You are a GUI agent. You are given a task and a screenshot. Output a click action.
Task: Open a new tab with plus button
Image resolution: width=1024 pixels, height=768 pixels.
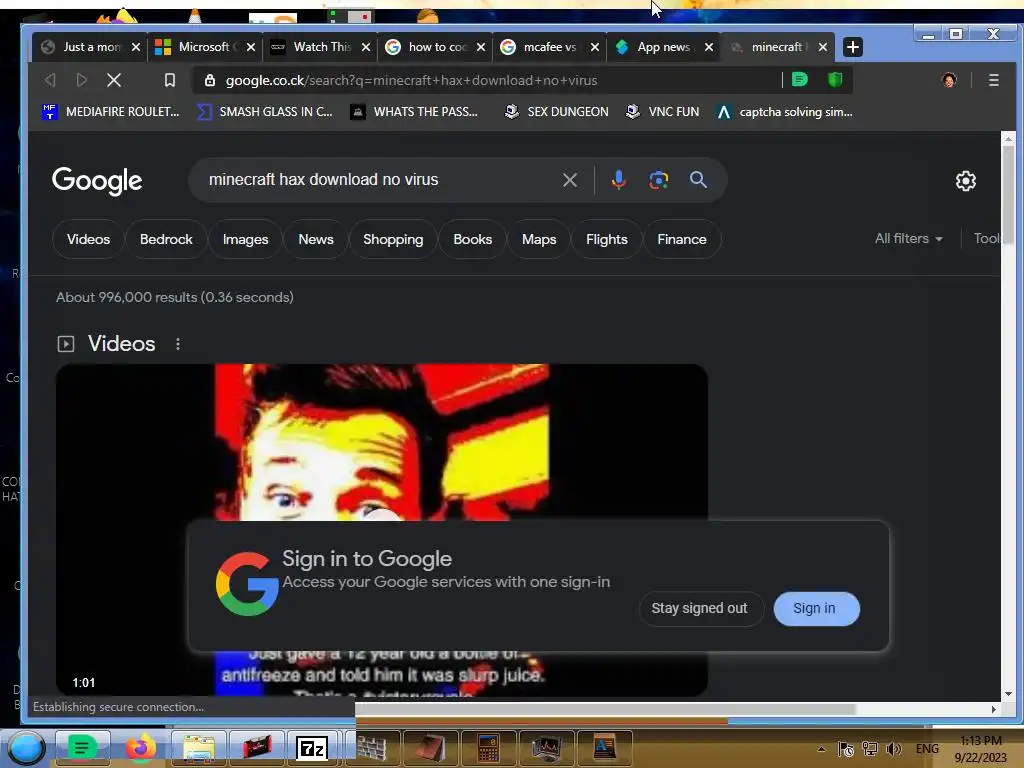pyautogui.click(x=852, y=47)
